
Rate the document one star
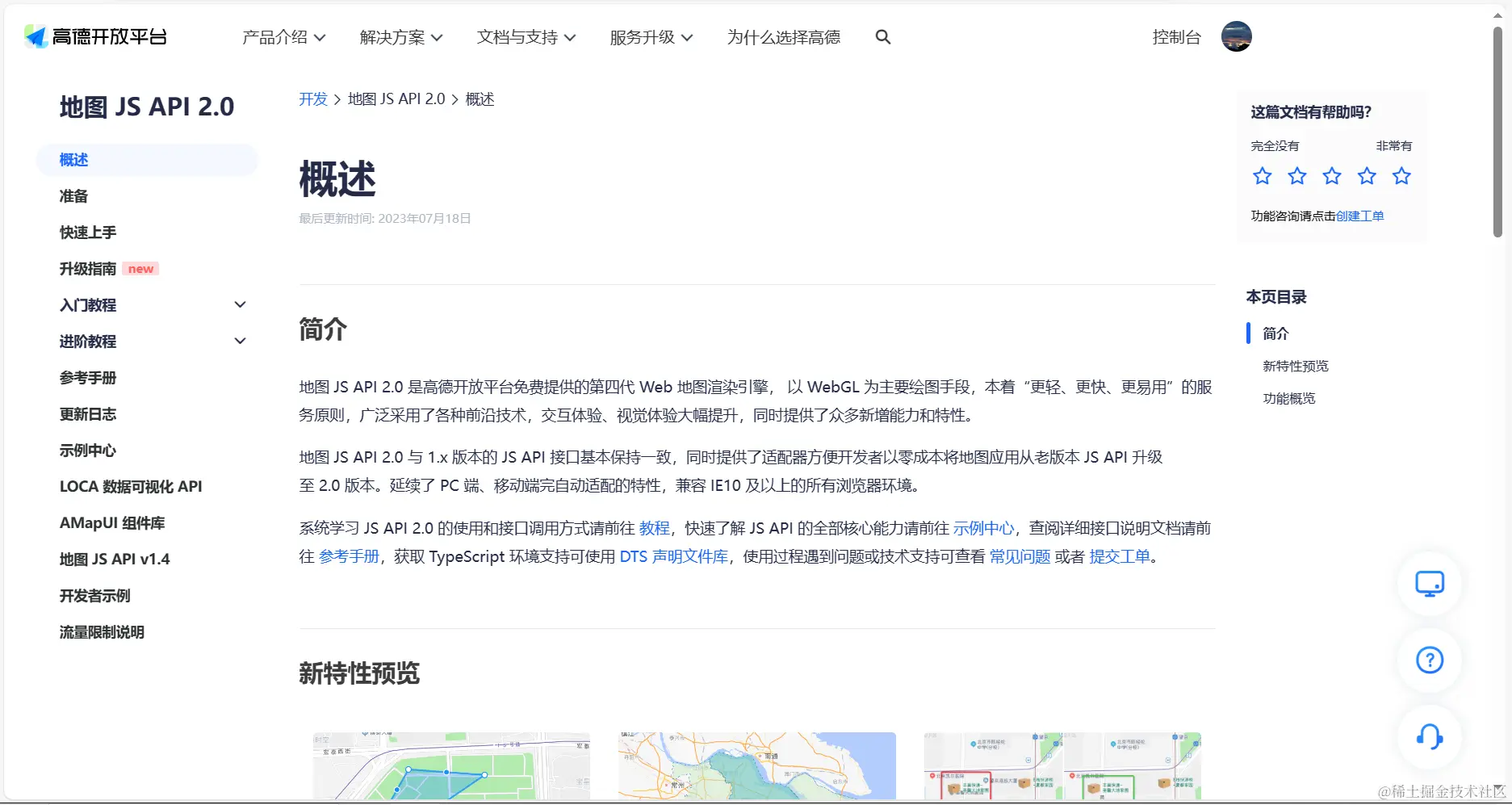tap(1262, 176)
